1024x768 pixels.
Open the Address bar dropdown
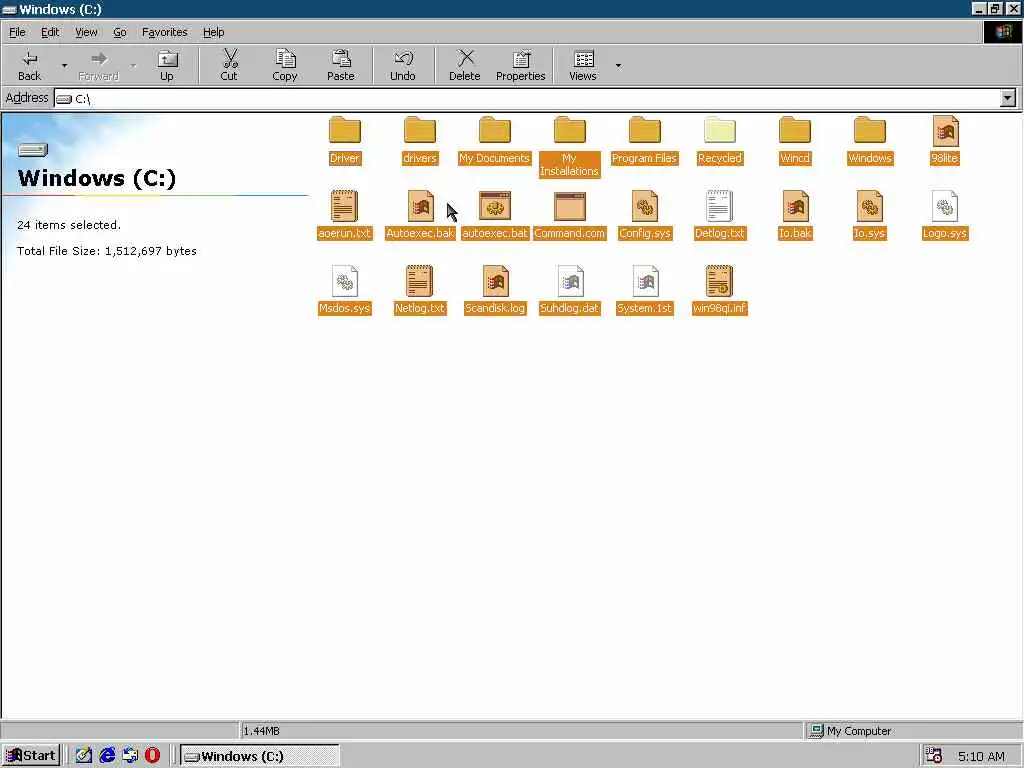point(1008,98)
